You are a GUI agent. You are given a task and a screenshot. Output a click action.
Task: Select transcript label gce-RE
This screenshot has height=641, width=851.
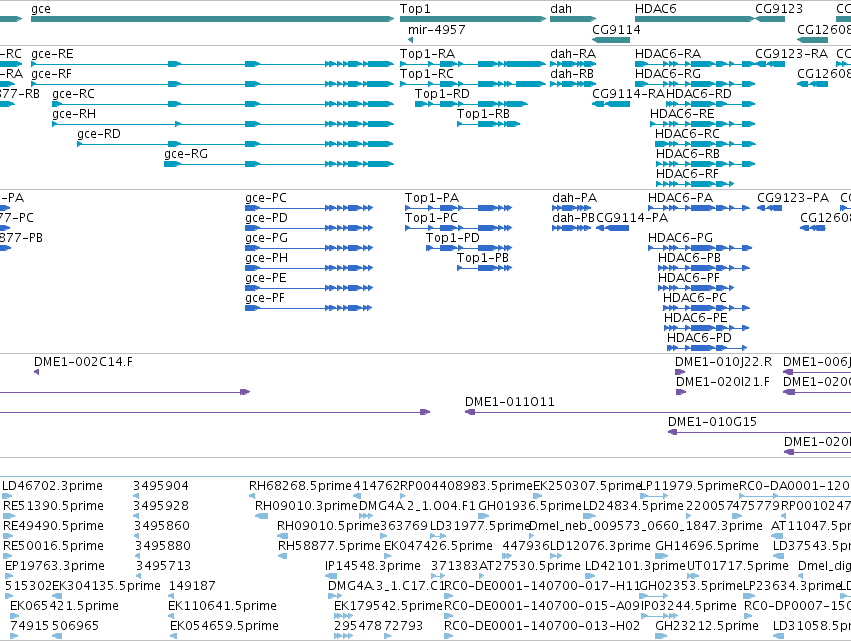tap(52, 54)
